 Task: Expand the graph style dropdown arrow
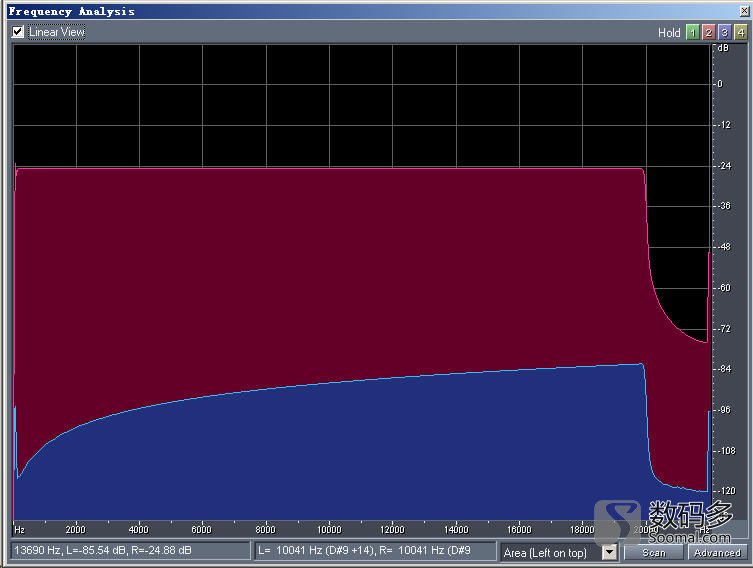coord(609,552)
